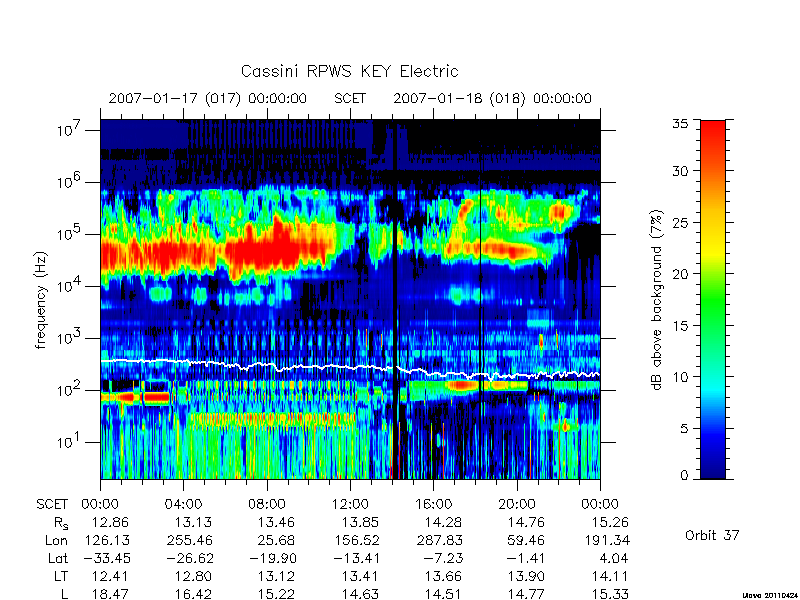
Task: Click Lat value -33.45
Action: pyautogui.click(x=106, y=558)
